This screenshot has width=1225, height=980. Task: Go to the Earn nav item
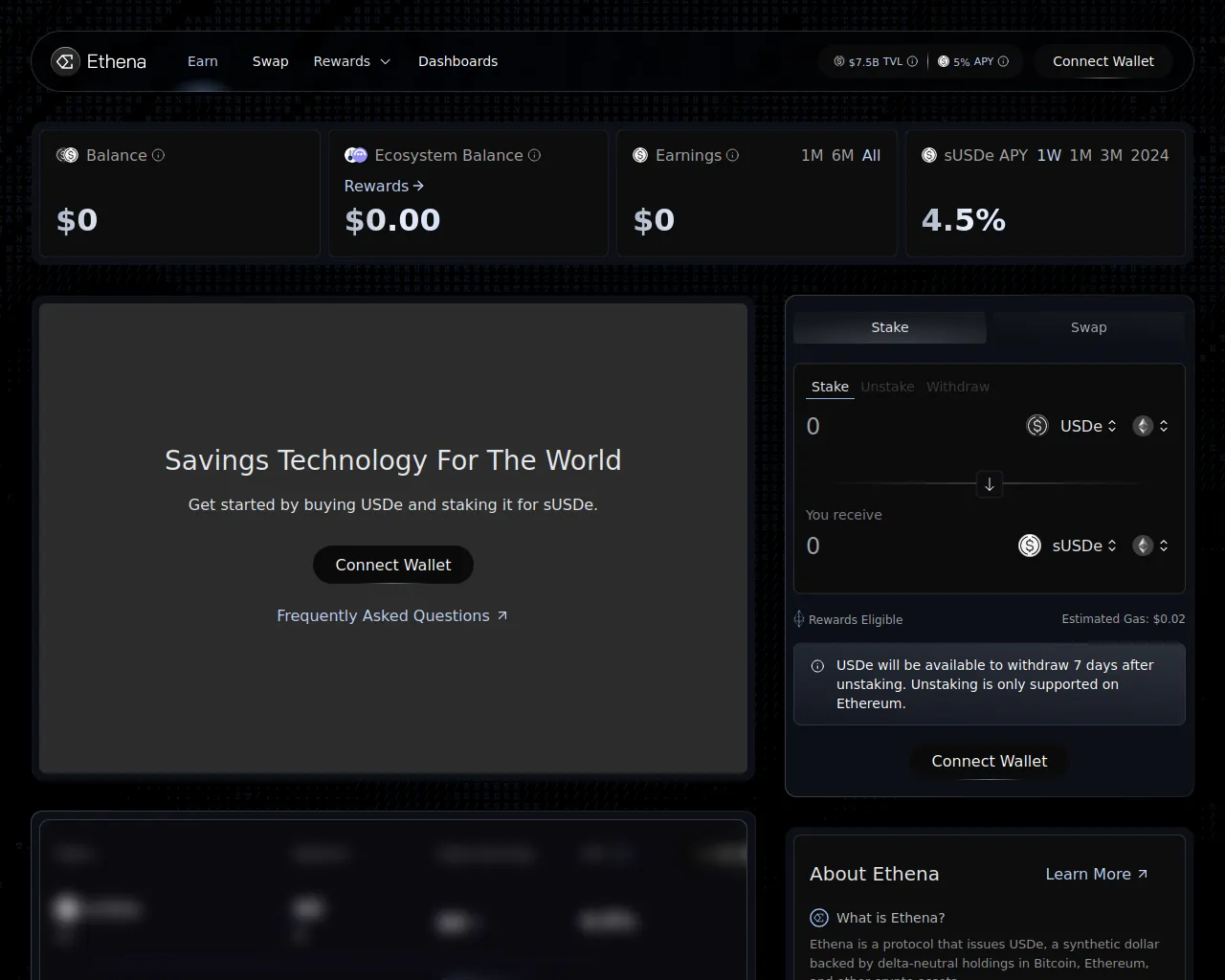203,61
